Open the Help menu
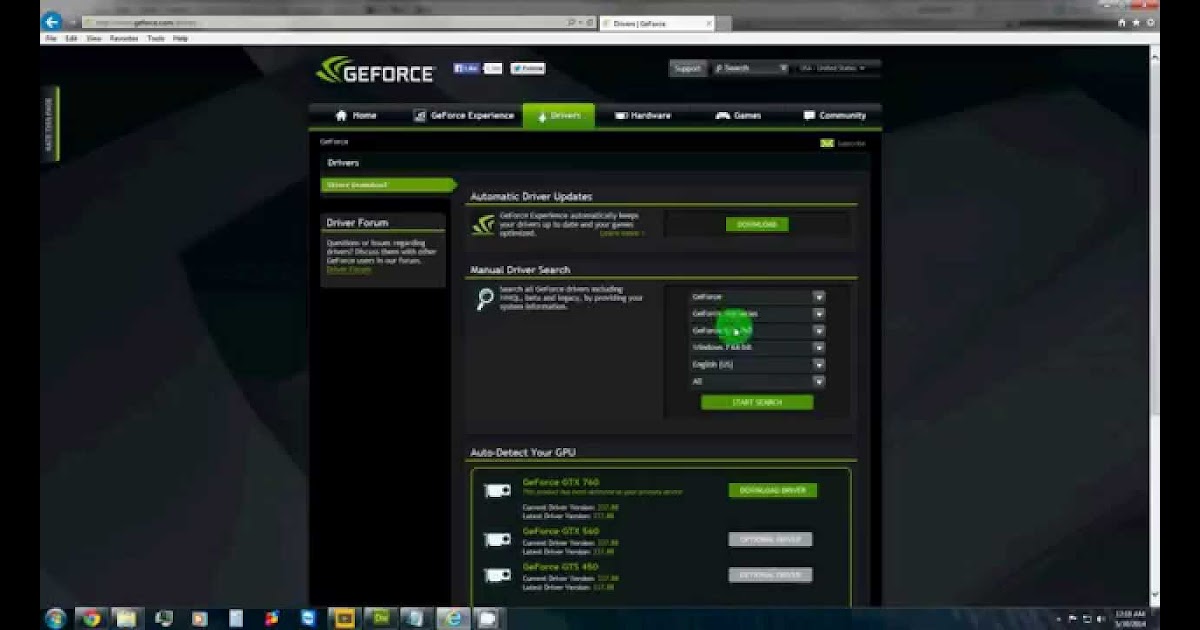Viewport: 1200px width, 630px height. tap(180, 38)
